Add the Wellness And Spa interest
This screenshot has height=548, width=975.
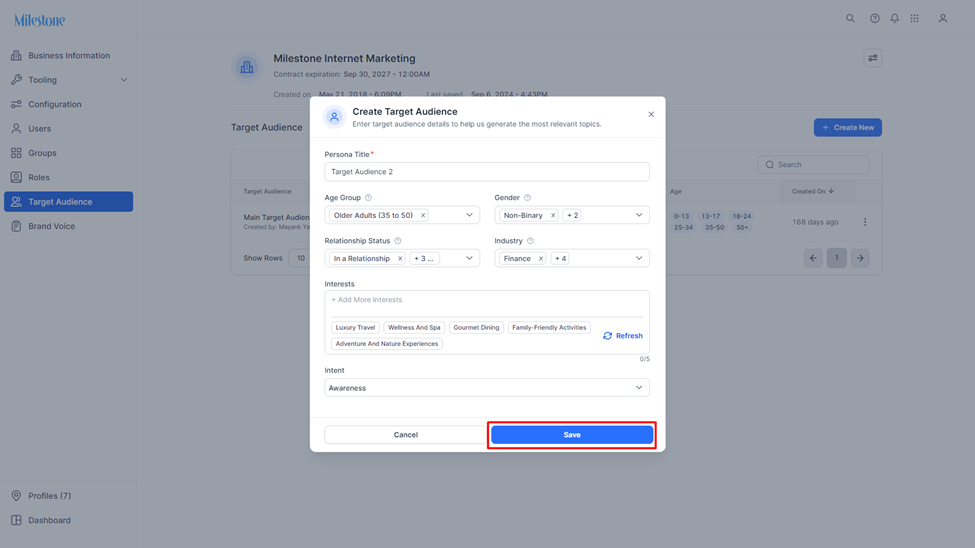point(414,328)
